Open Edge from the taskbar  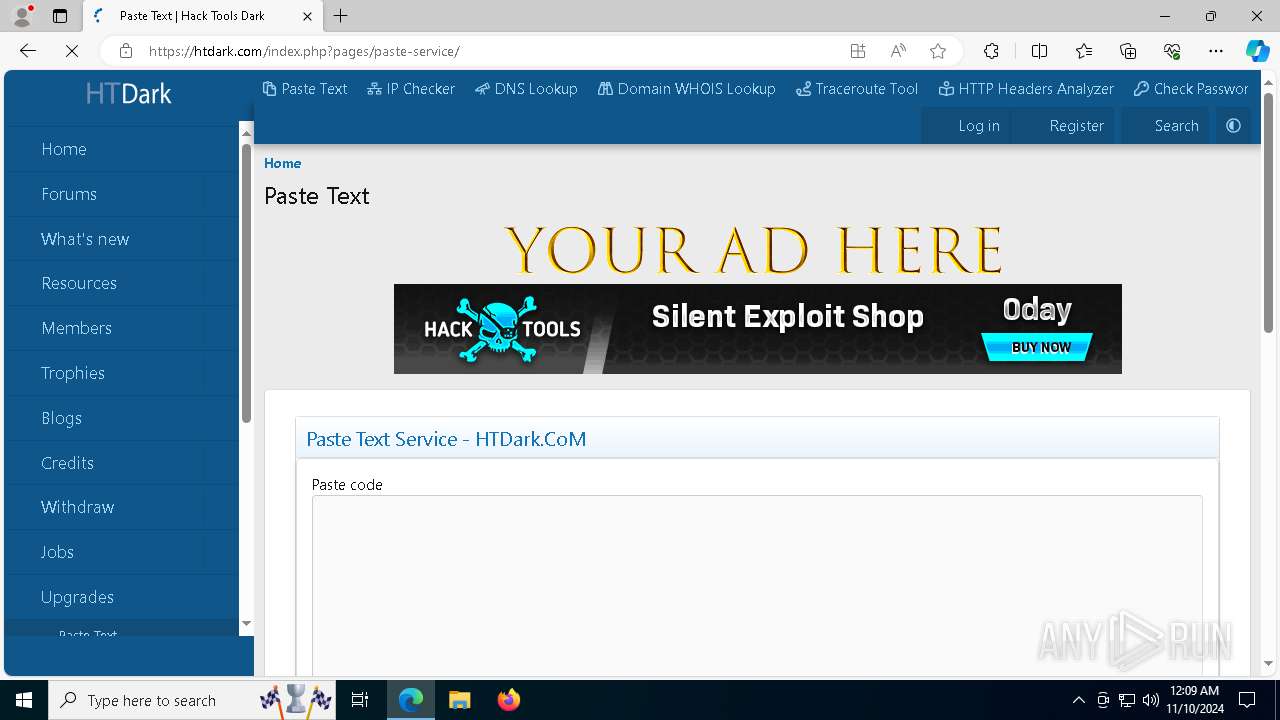411,700
